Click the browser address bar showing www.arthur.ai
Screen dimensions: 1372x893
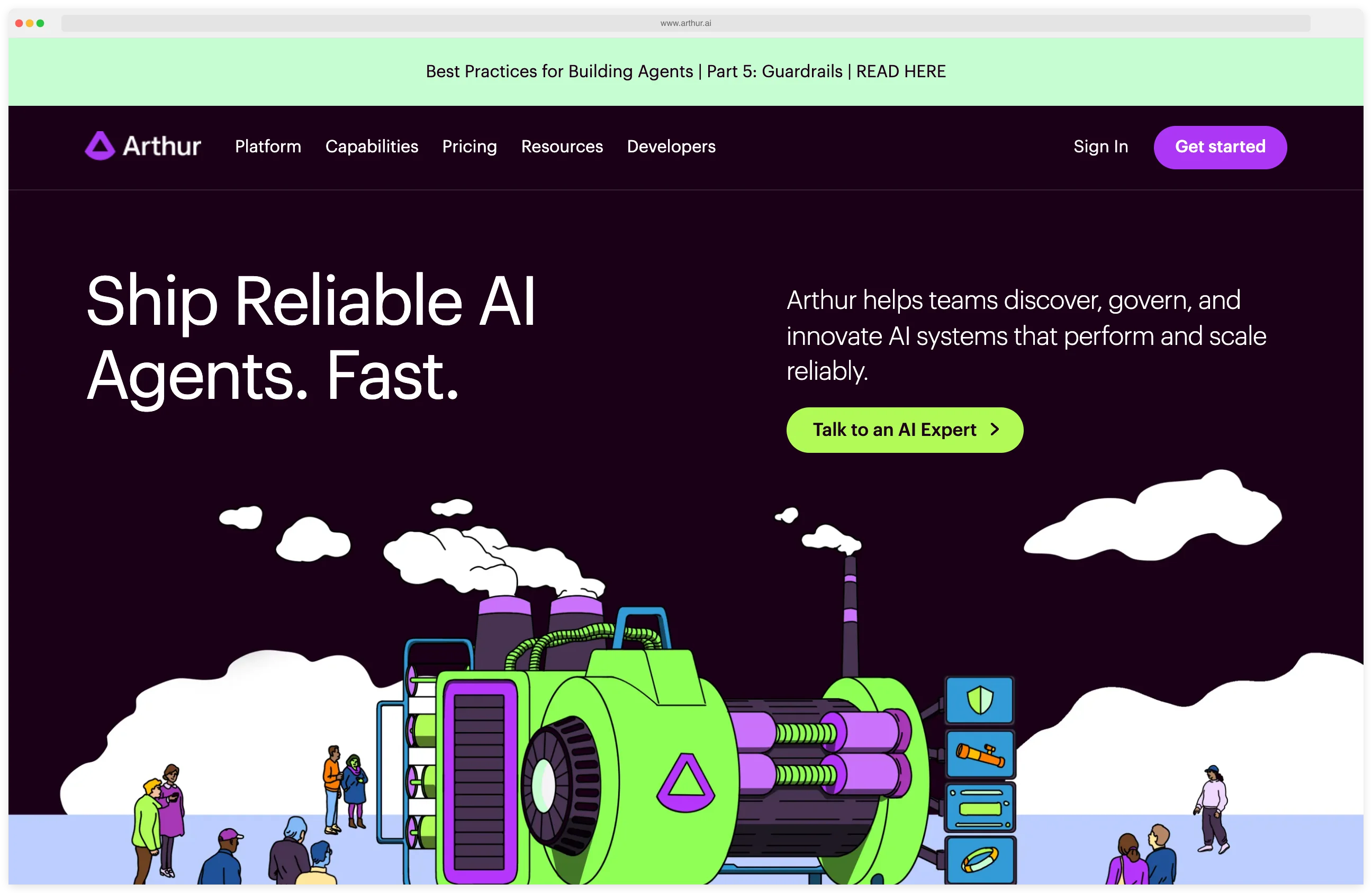[x=685, y=23]
